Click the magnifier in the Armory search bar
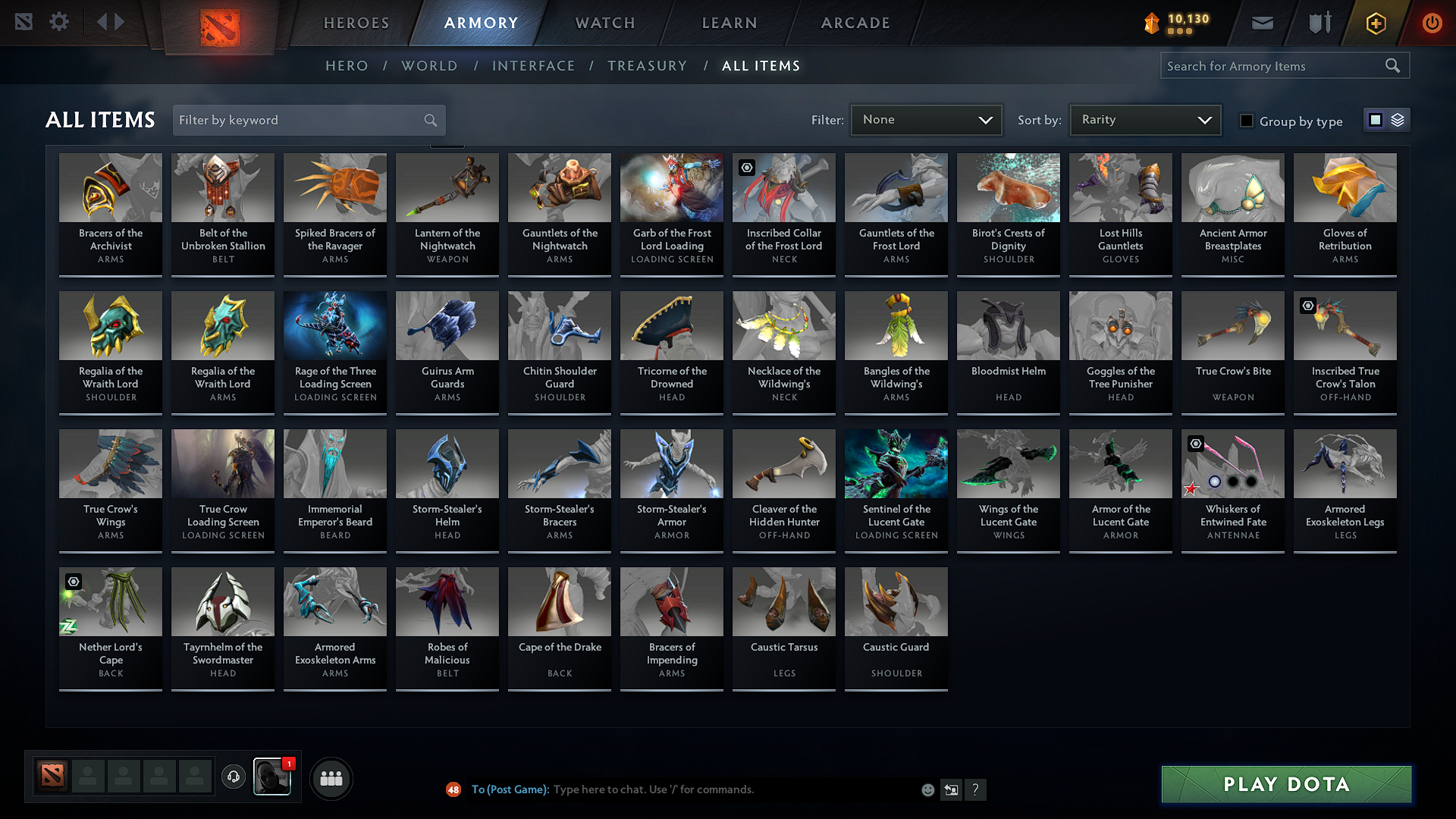Image resolution: width=1456 pixels, height=819 pixels. [1393, 65]
